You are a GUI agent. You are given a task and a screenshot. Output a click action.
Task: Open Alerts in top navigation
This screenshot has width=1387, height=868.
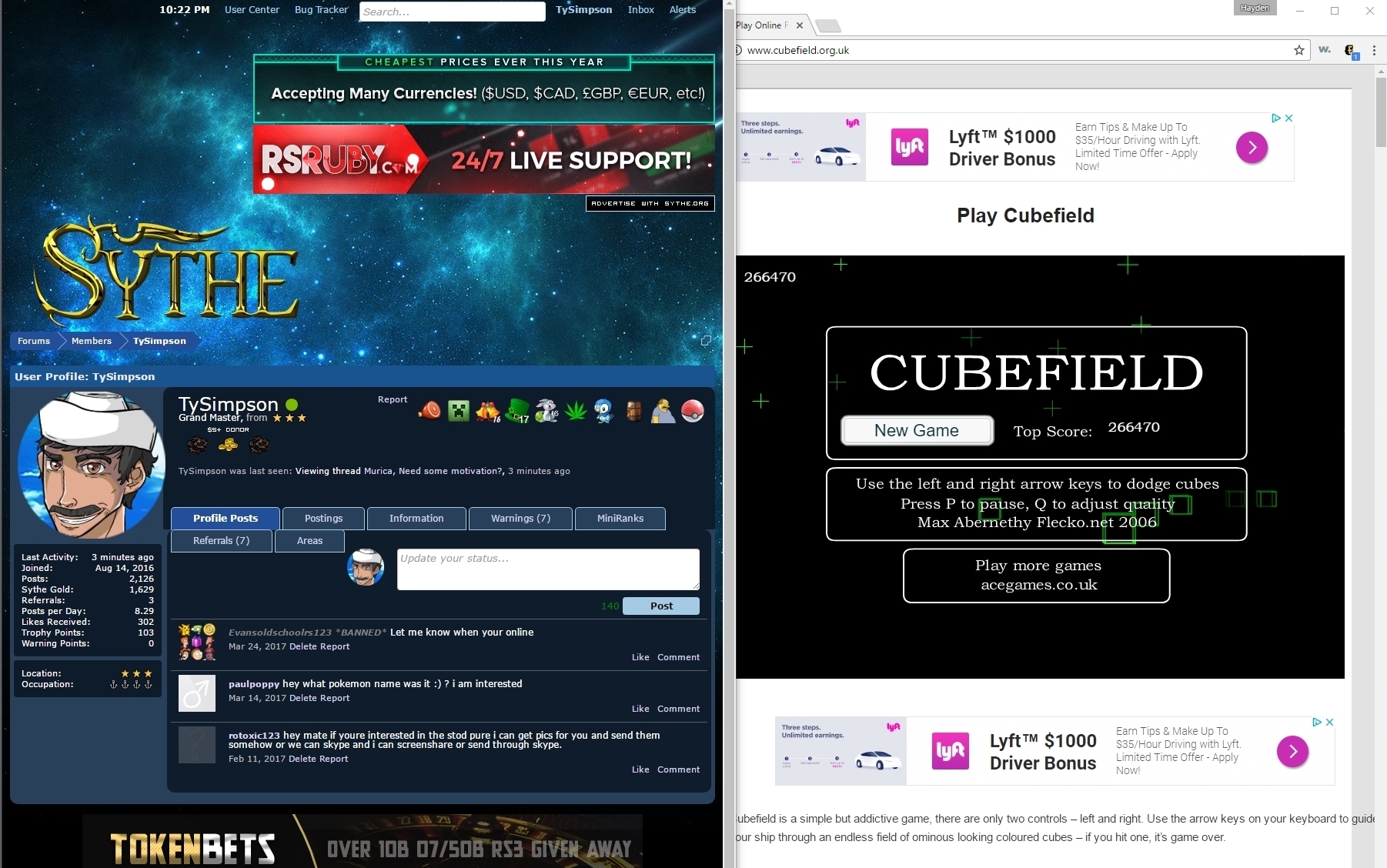point(683,10)
